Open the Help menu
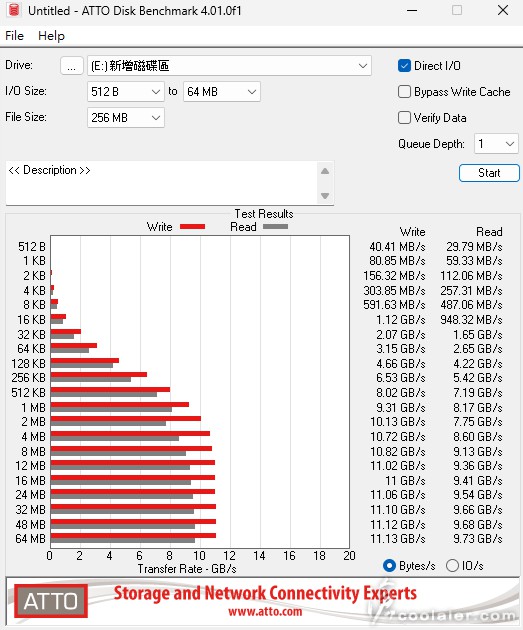523x630 pixels. coord(51,36)
